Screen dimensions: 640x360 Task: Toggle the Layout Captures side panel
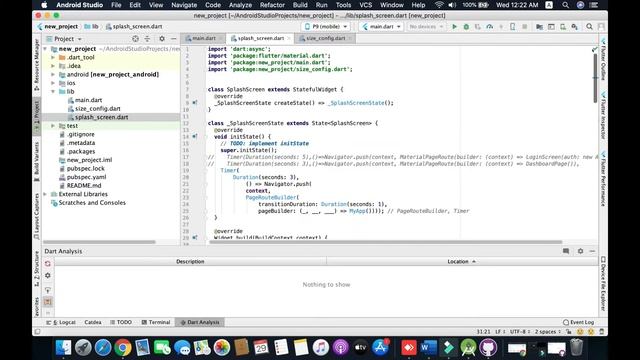click(37, 216)
